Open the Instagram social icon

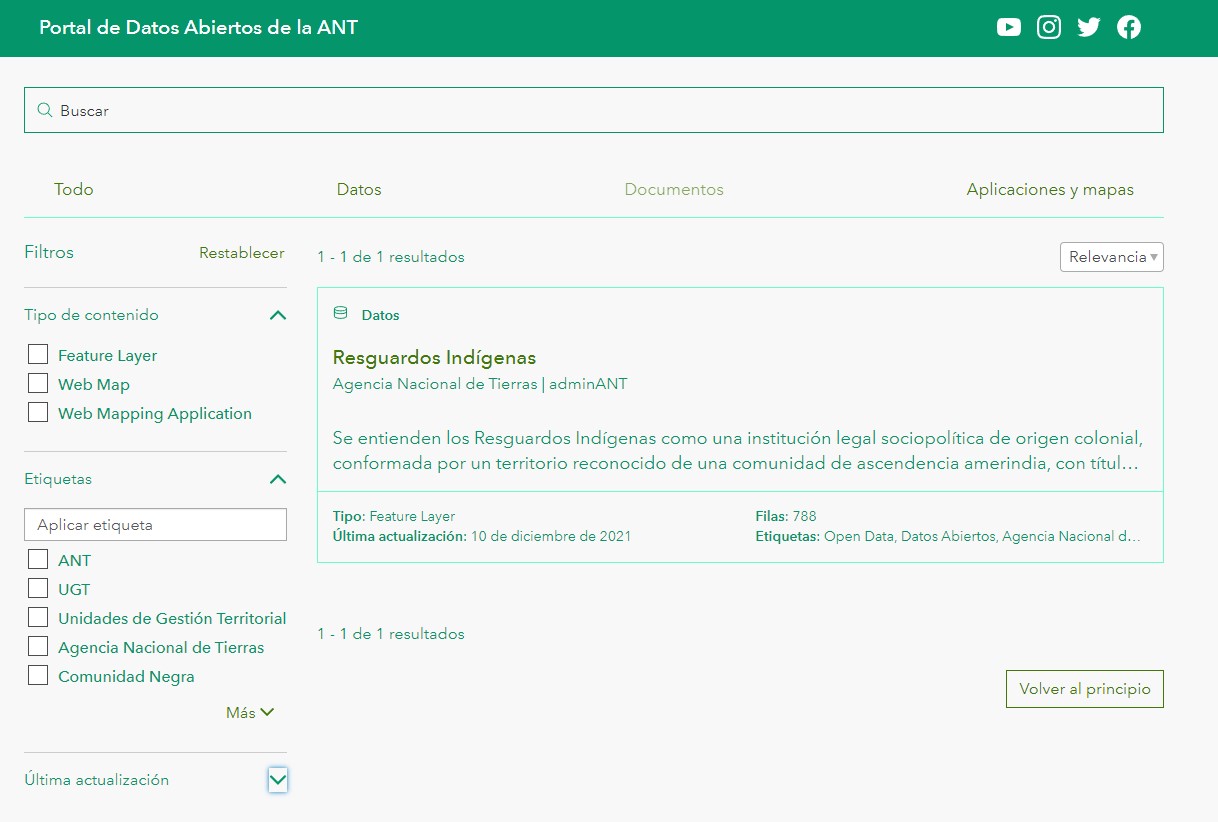(1049, 28)
